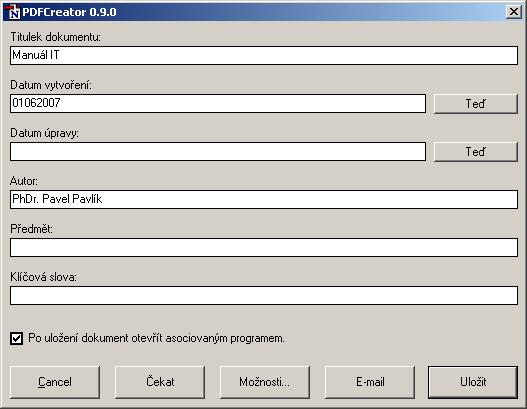The width and height of the screenshot is (527, 409).
Task: Click the 'Datum vytvoření:' label
Action: click(x=51, y=85)
